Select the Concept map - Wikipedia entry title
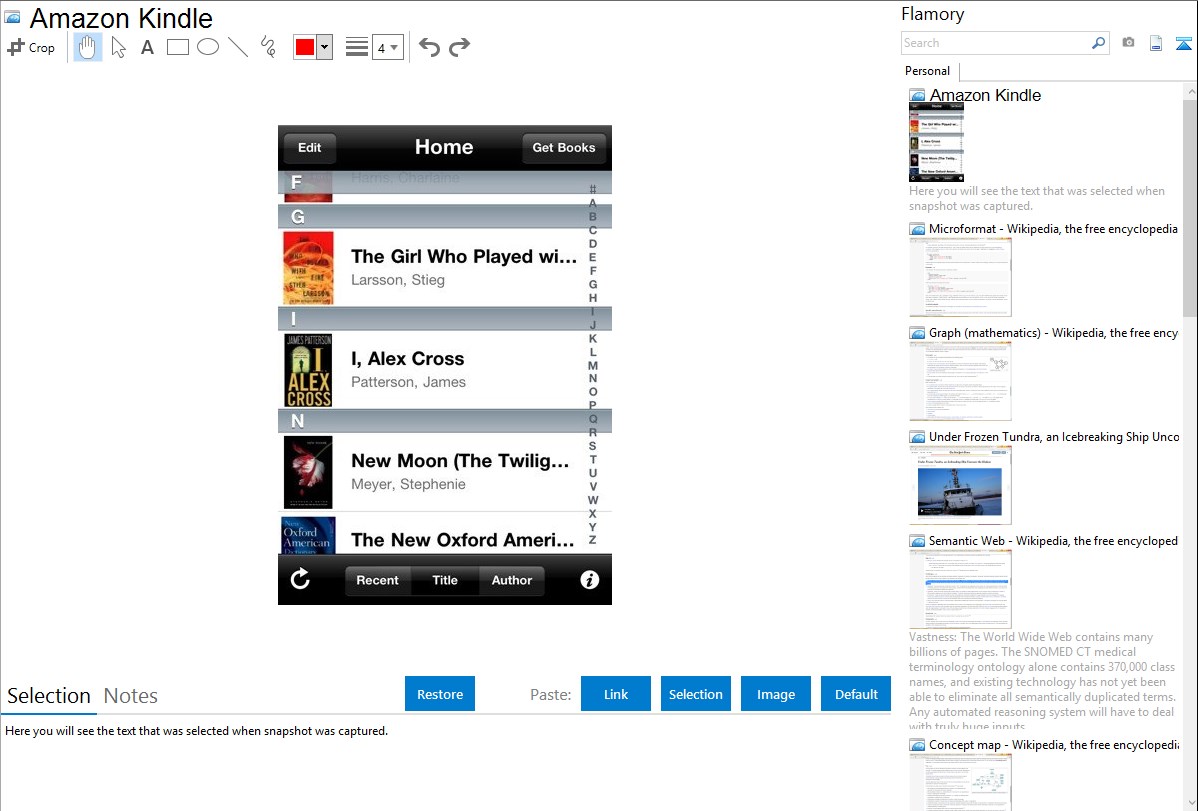The height and width of the screenshot is (811, 1198). click(x=1054, y=744)
